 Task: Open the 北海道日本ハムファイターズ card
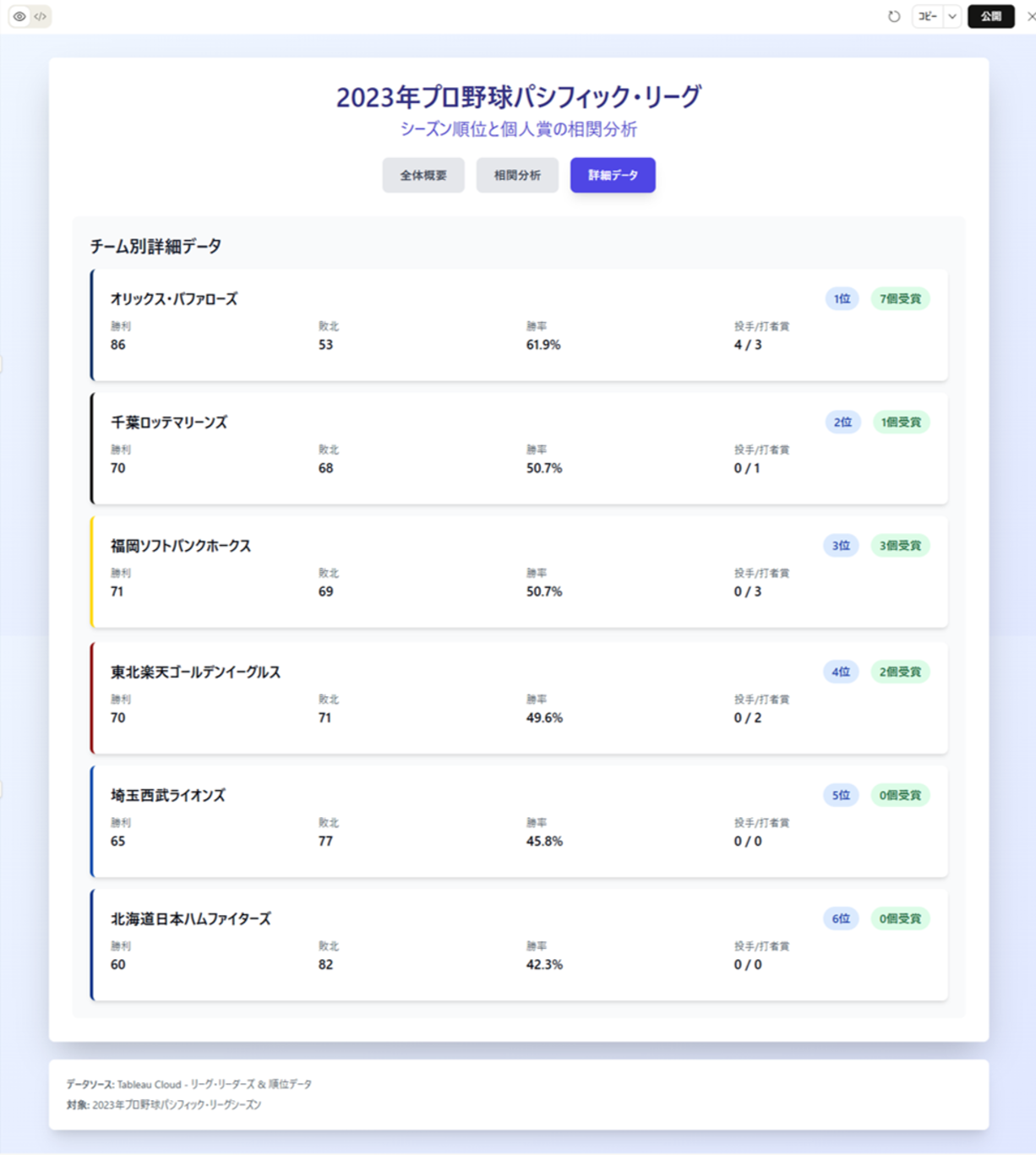[x=518, y=944]
